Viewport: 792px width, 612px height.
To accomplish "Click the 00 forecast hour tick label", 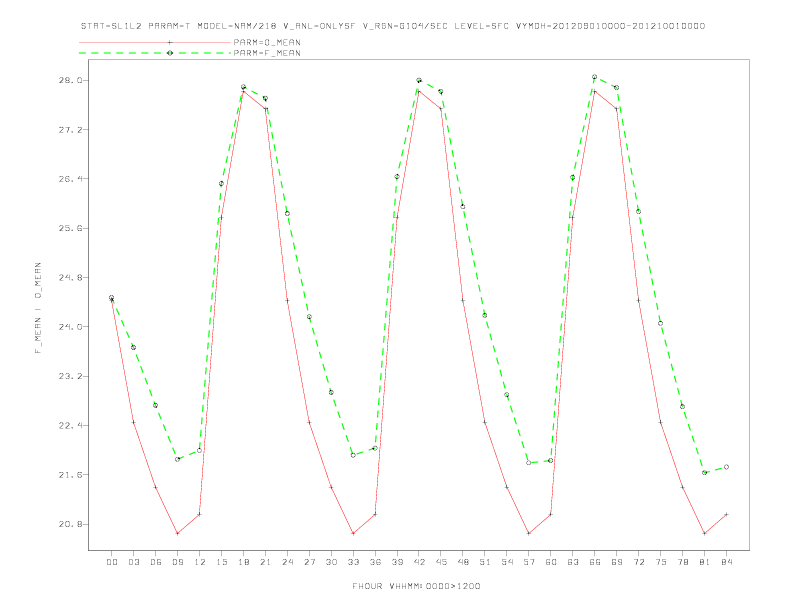I will coord(112,562).
